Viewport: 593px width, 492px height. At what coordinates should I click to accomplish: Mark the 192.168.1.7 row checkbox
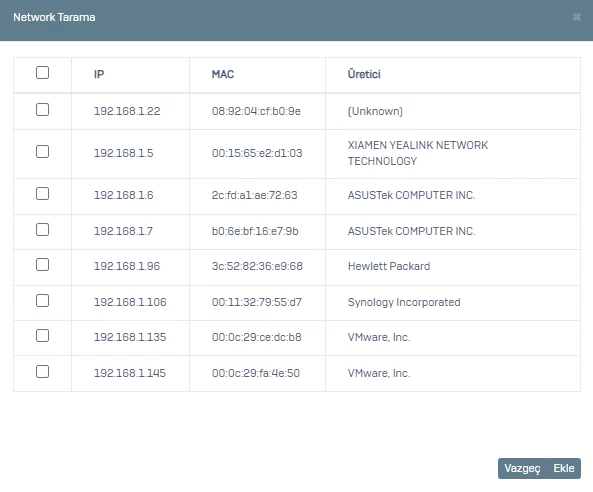point(42,230)
